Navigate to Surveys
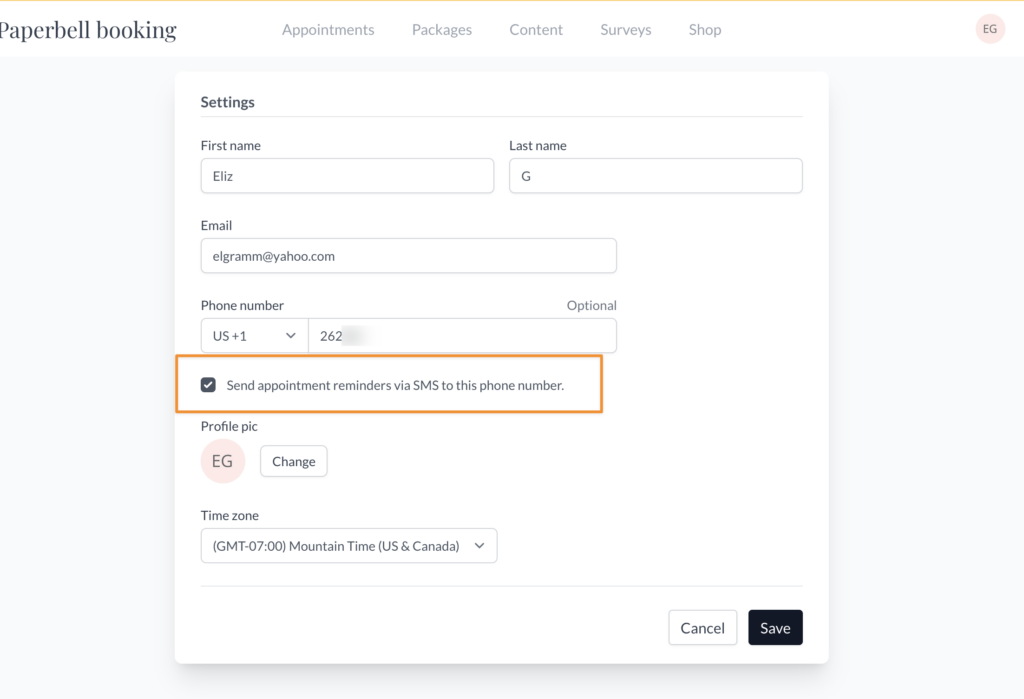This screenshot has width=1024, height=699. 625,30
